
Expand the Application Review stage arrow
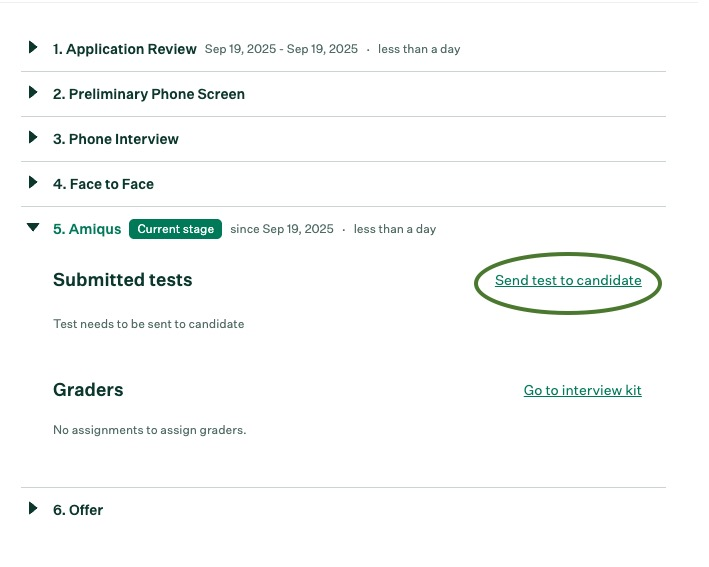tap(33, 48)
